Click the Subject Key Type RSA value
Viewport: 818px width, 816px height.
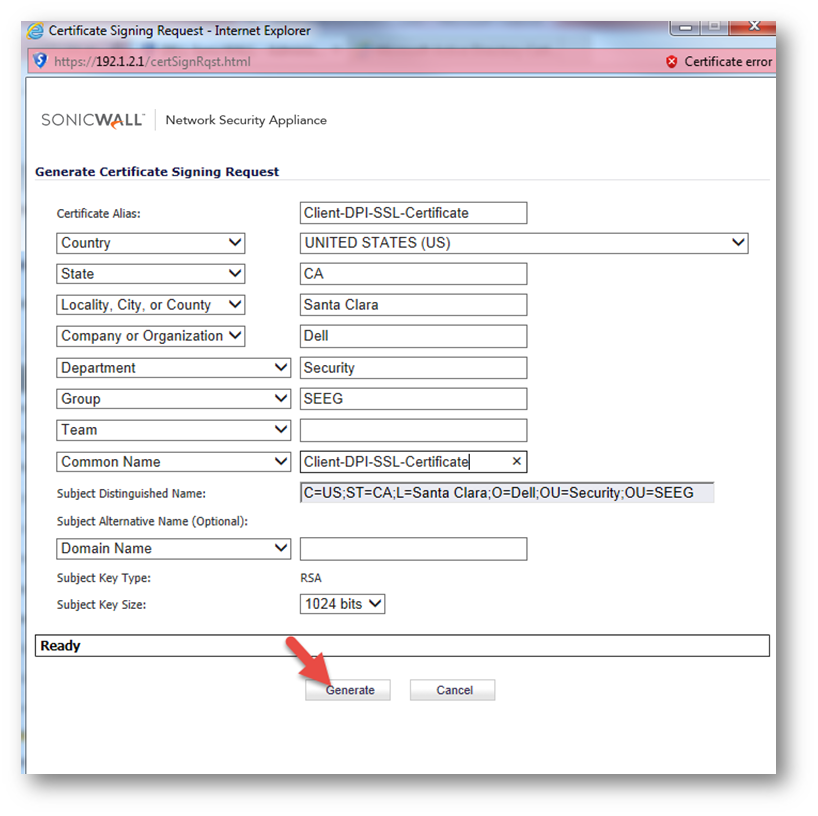point(311,578)
